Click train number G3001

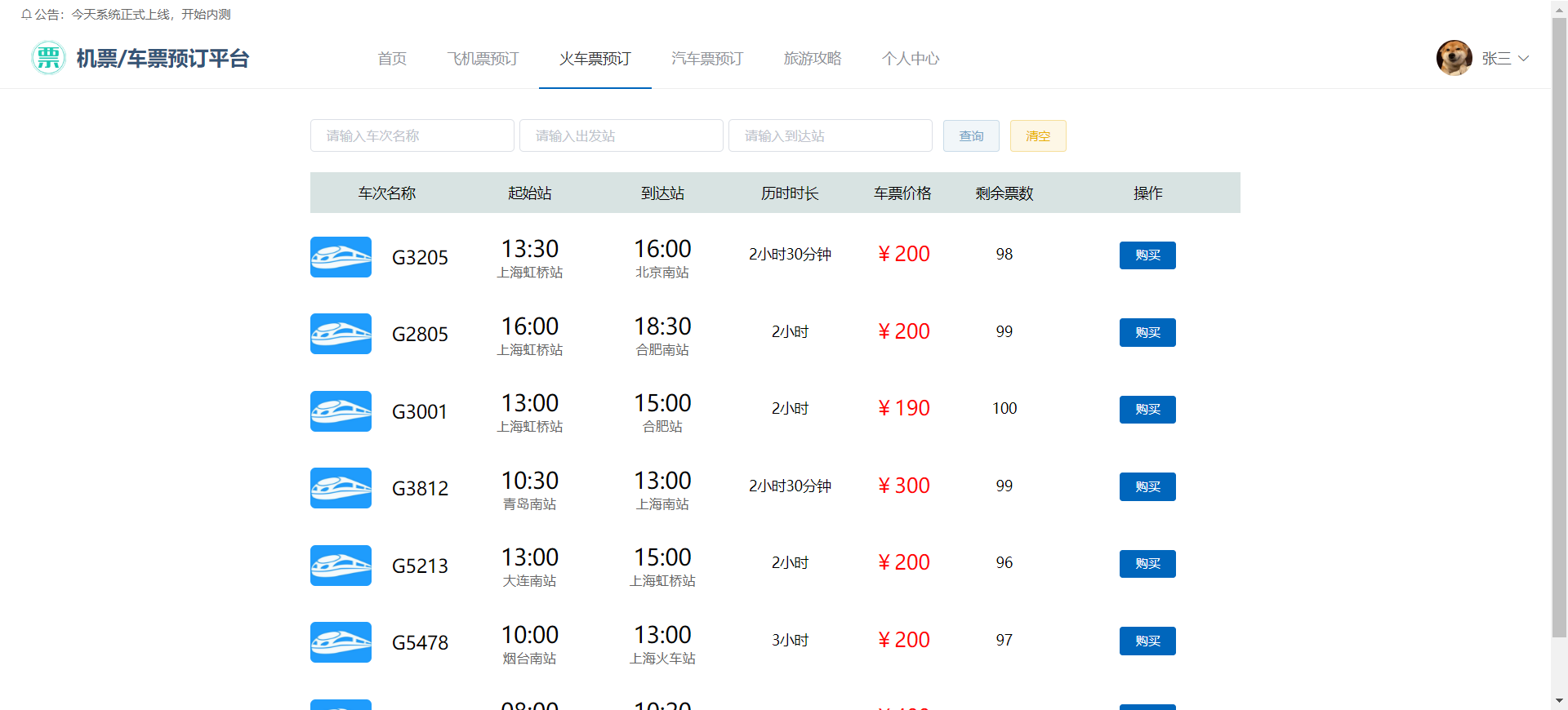click(x=420, y=412)
